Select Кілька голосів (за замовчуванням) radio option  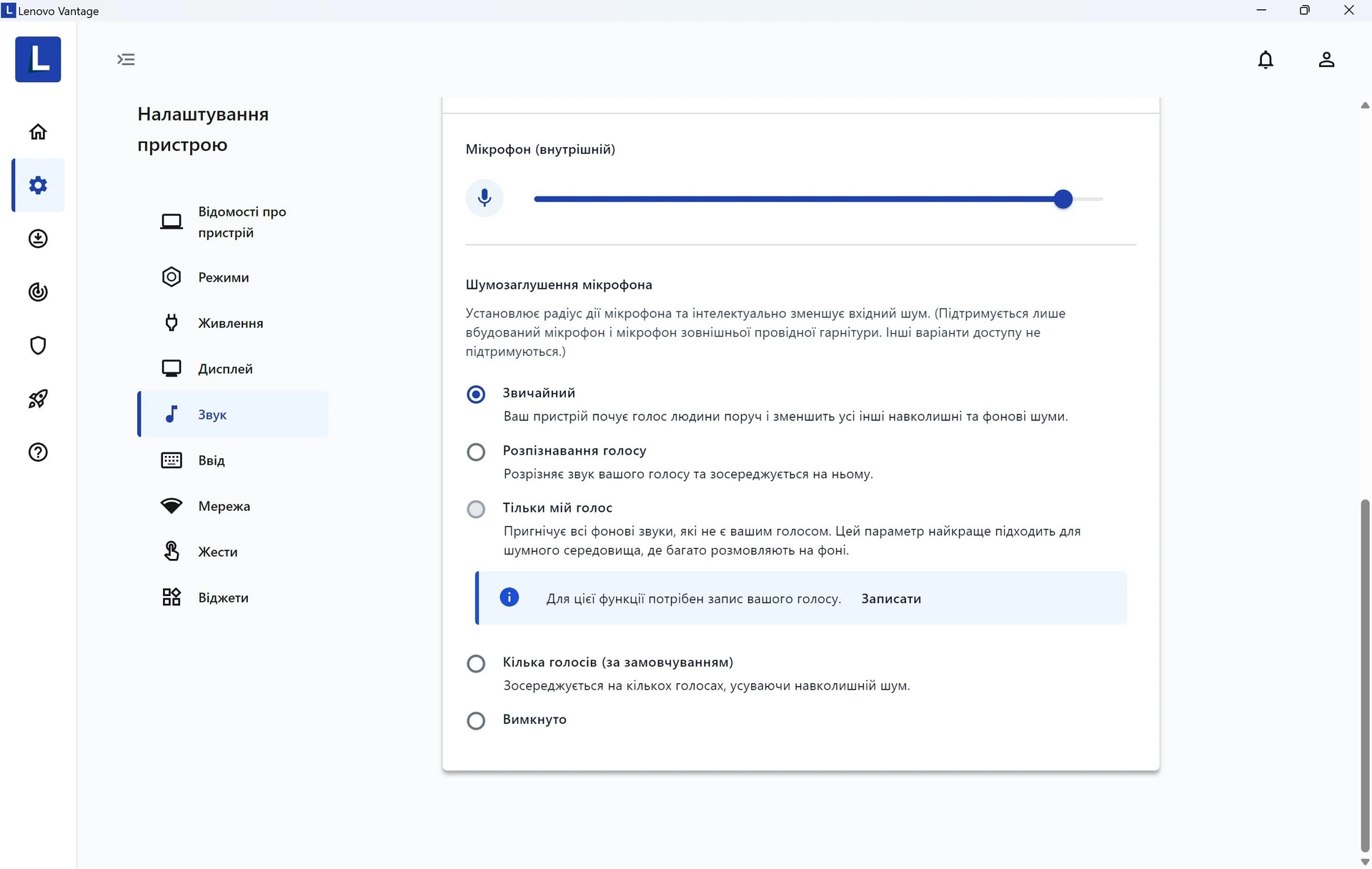click(x=476, y=664)
